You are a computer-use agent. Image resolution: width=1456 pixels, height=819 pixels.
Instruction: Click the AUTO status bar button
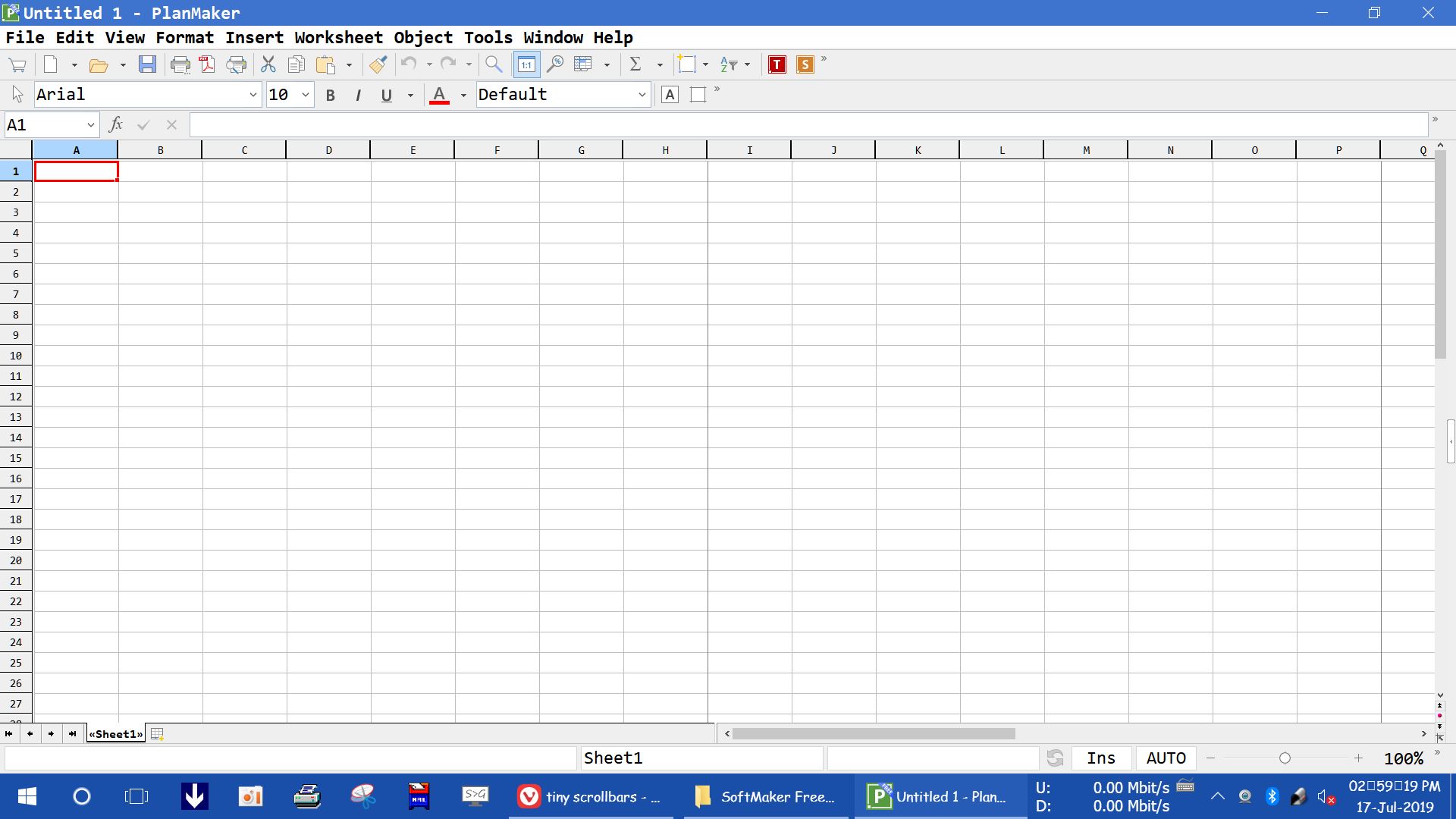(x=1166, y=758)
